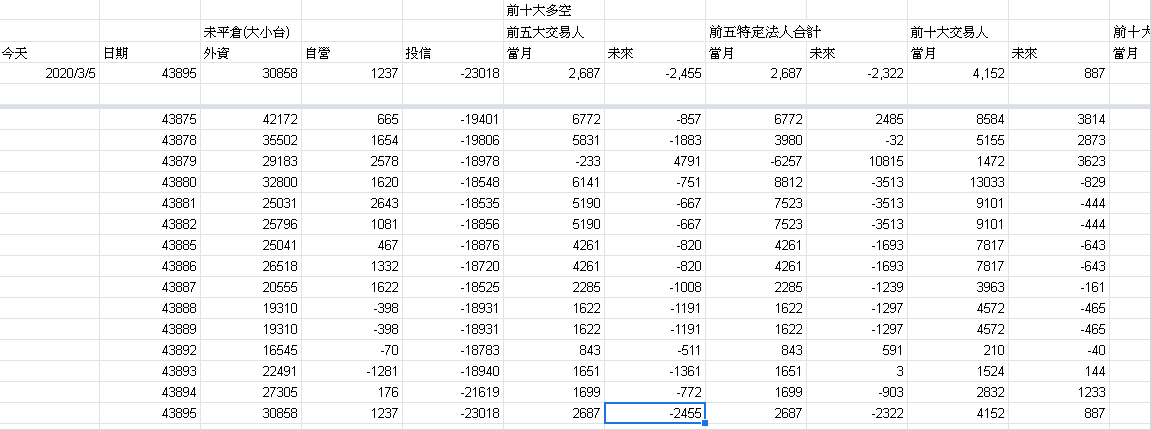This screenshot has width=1151, height=430.
Task: Select the 外資 header cell
Action: (x=250, y=53)
